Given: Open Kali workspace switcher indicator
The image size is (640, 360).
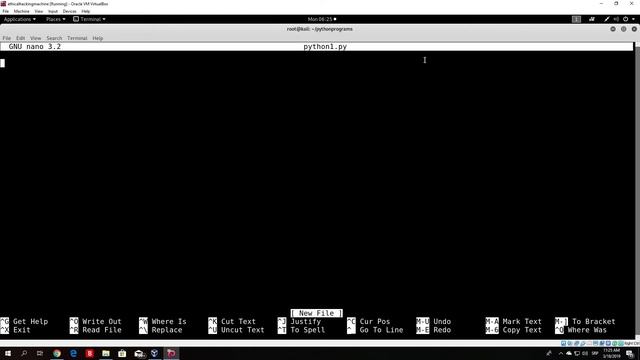Looking at the screenshot, I should [576, 19].
